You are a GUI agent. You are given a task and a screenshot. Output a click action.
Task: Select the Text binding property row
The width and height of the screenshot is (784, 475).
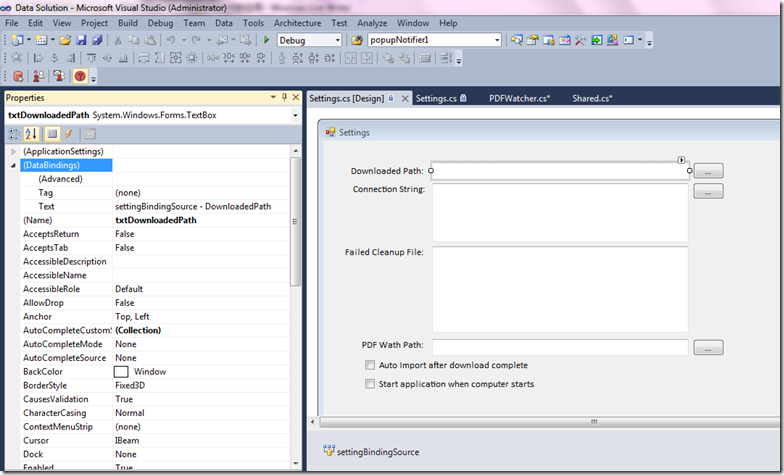point(154,206)
